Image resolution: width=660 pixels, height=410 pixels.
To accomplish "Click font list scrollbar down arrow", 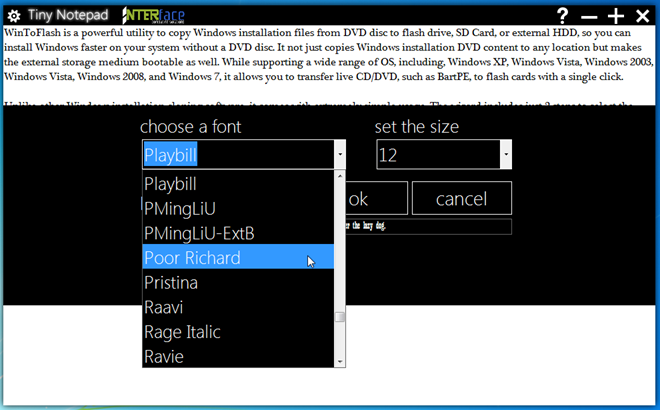I will [x=340, y=362].
